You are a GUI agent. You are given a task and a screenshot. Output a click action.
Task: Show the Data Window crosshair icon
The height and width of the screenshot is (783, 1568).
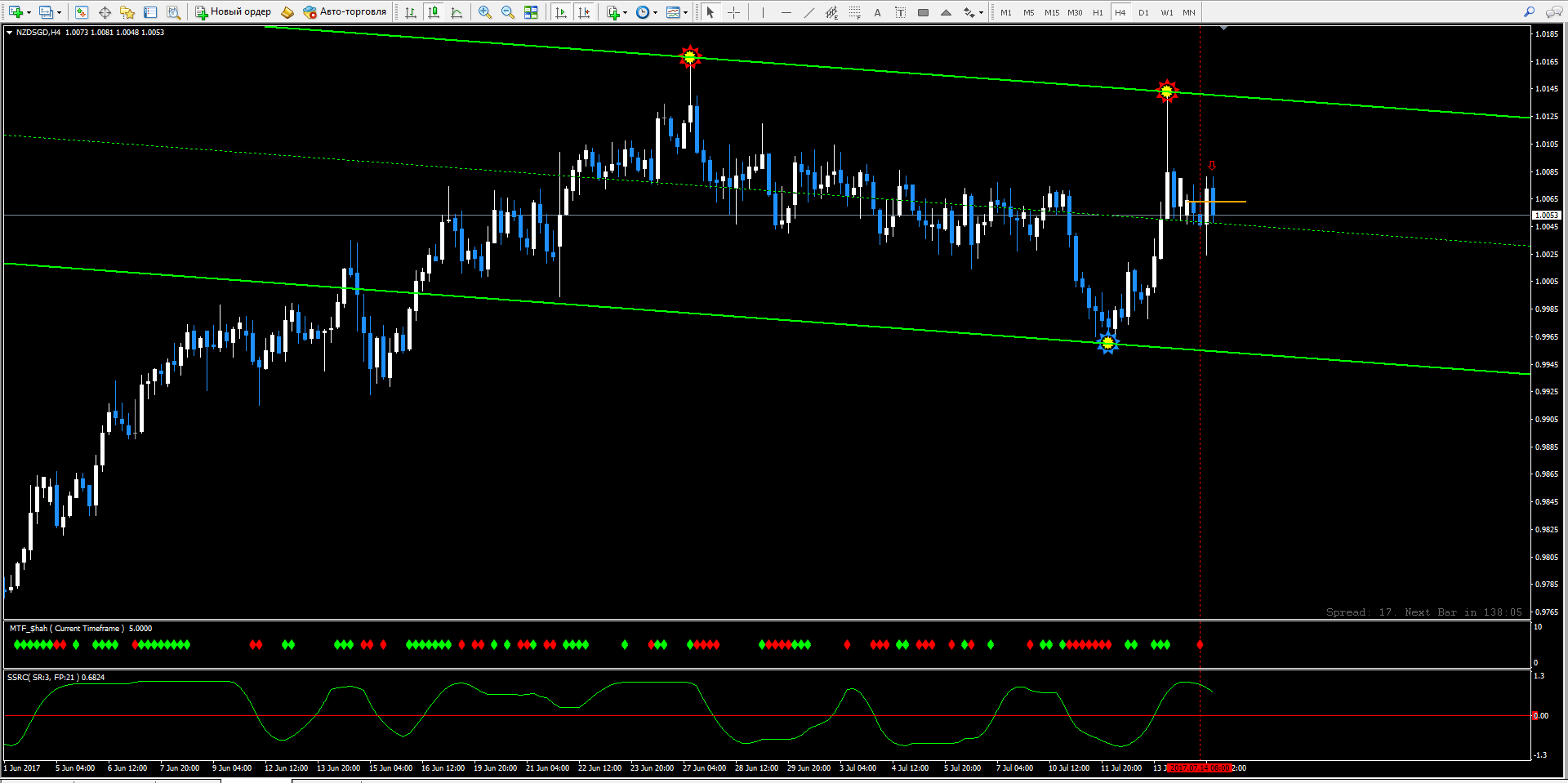105,12
